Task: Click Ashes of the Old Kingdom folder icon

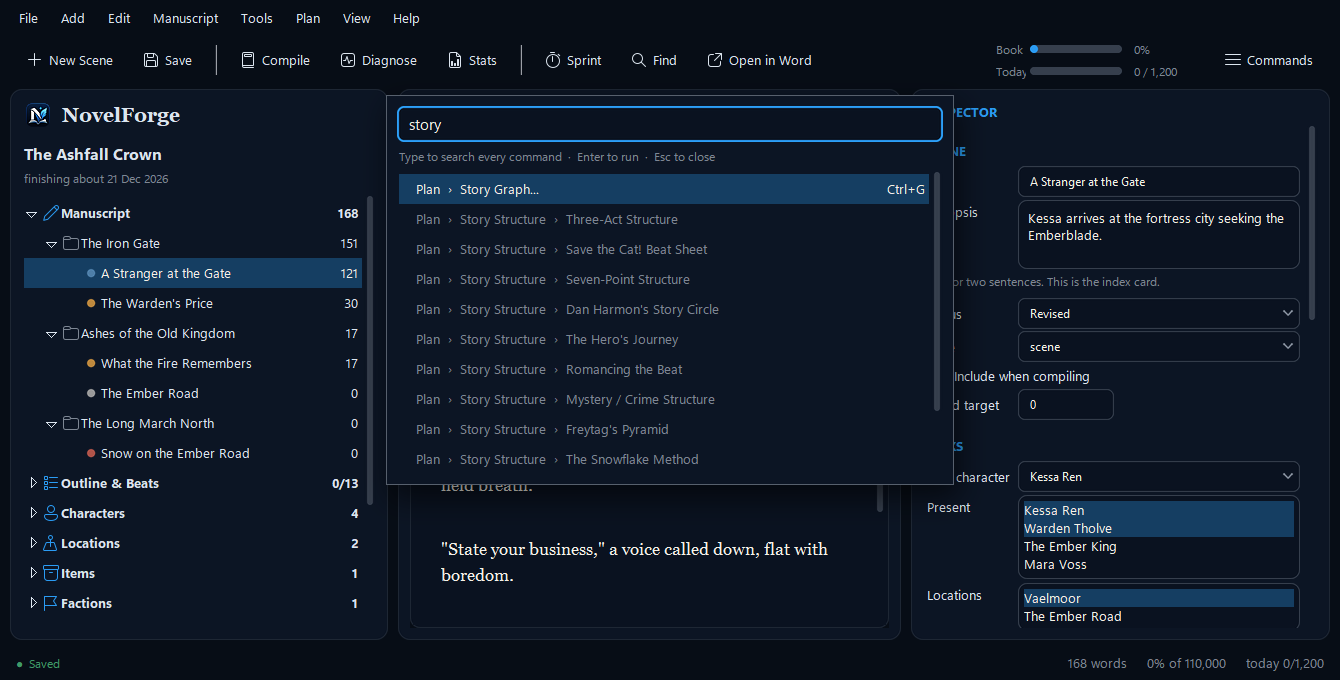Action: 71,333
